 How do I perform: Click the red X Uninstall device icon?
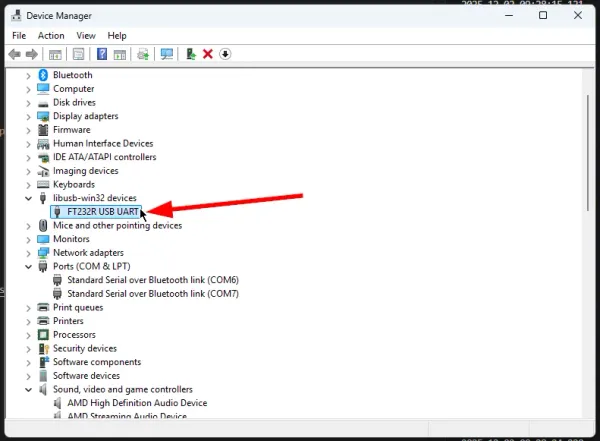point(208,54)
